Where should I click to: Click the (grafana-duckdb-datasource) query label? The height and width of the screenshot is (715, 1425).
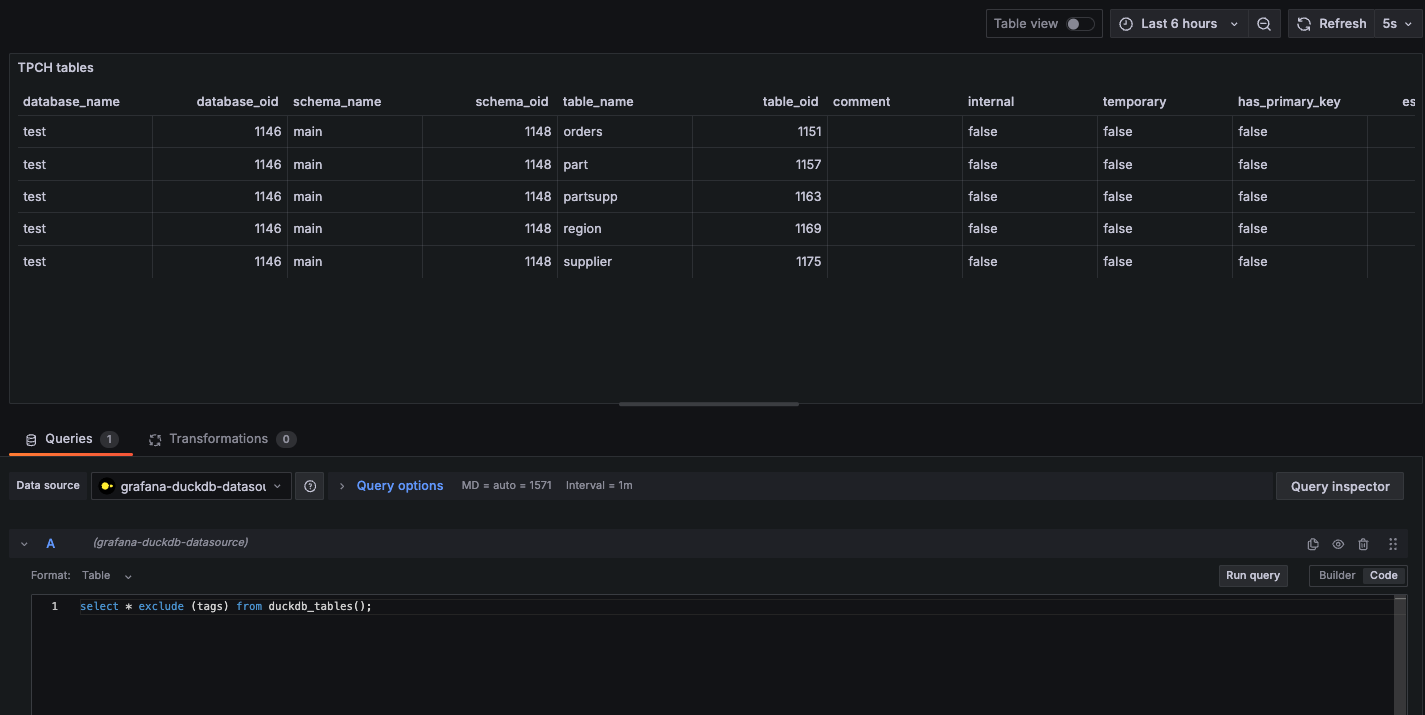click(170, 543)
